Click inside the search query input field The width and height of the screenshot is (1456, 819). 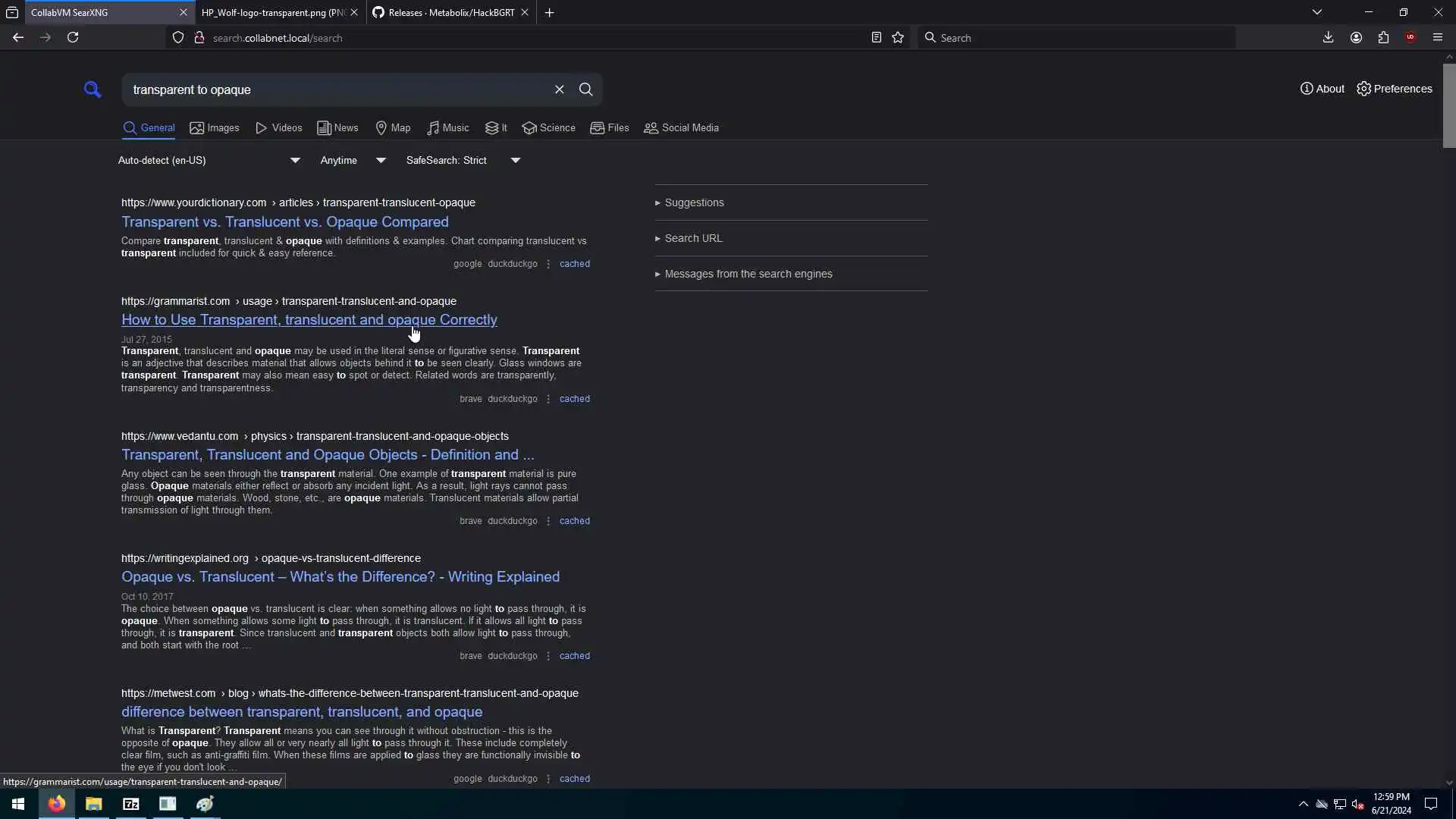pos(334,89)
